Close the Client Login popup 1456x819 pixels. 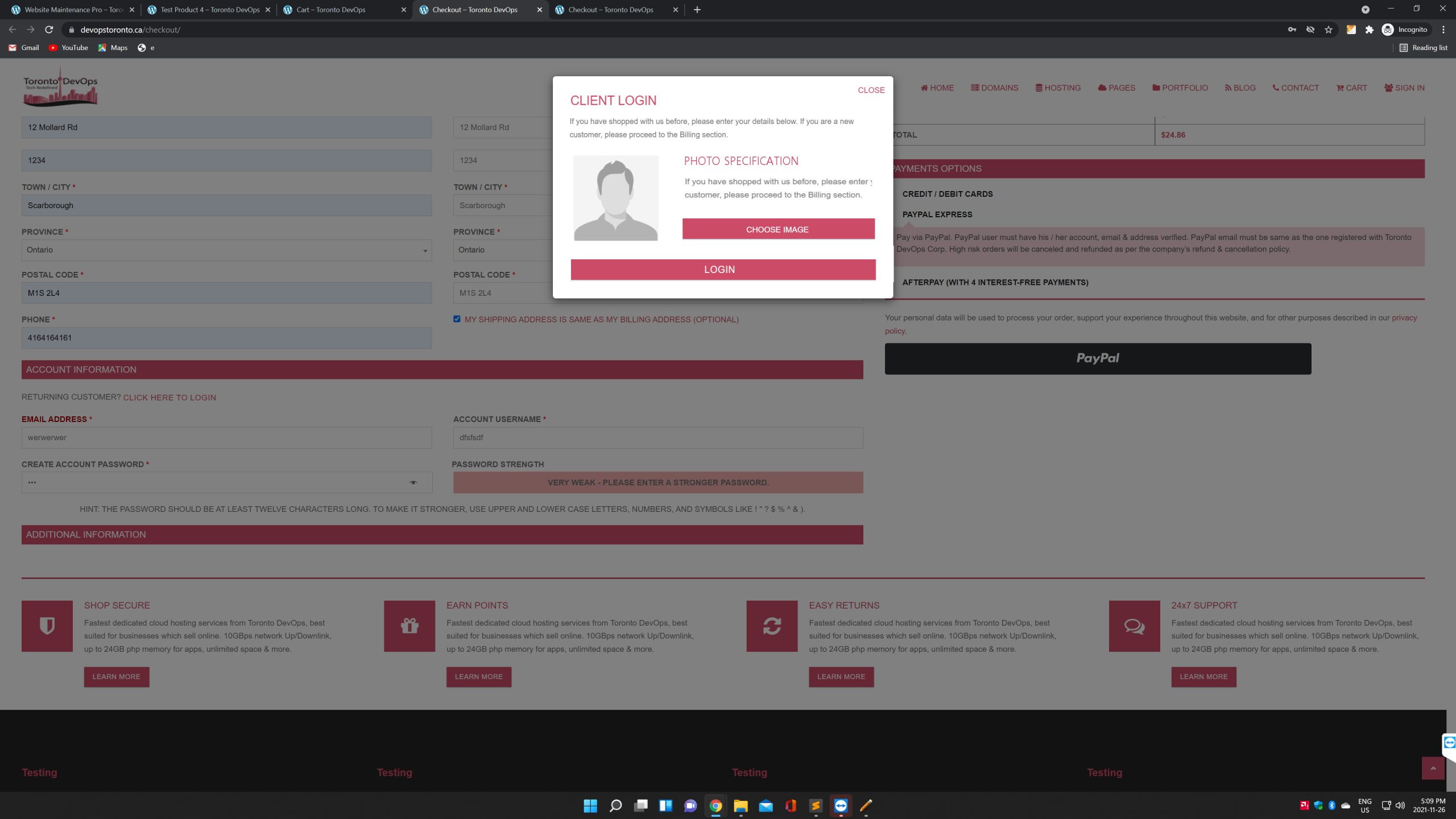871,90
